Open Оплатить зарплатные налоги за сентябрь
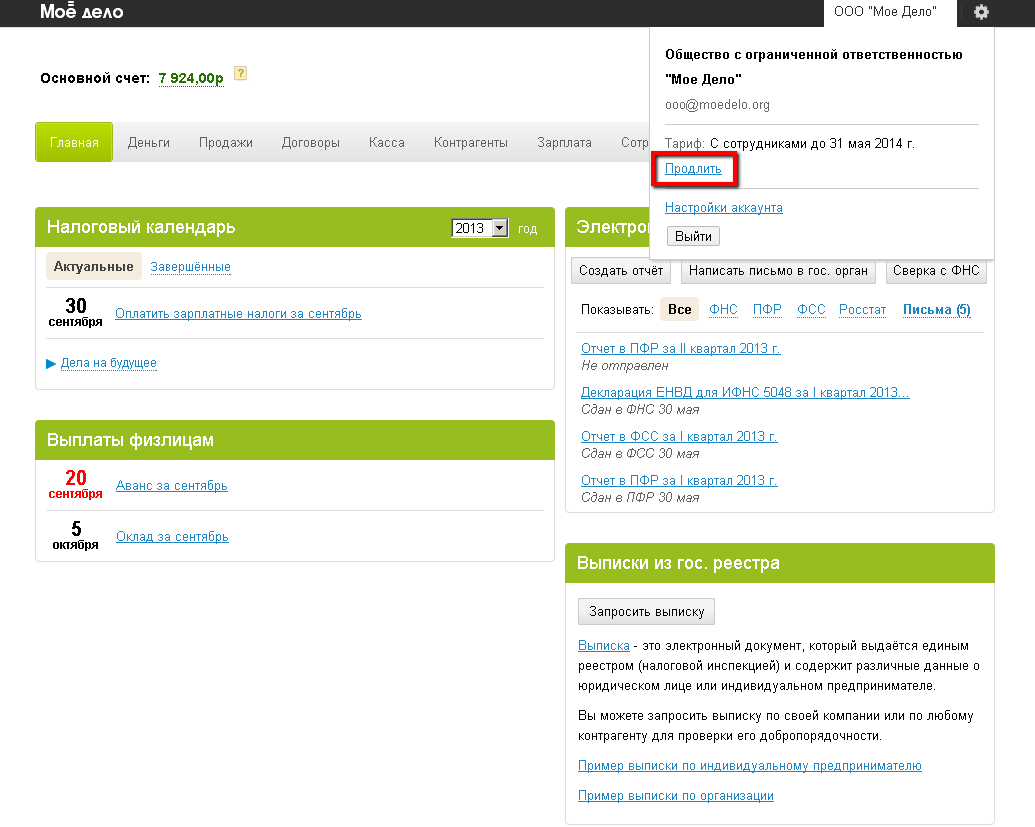Viewport: 1035px width, 827px height. point(238,314)
